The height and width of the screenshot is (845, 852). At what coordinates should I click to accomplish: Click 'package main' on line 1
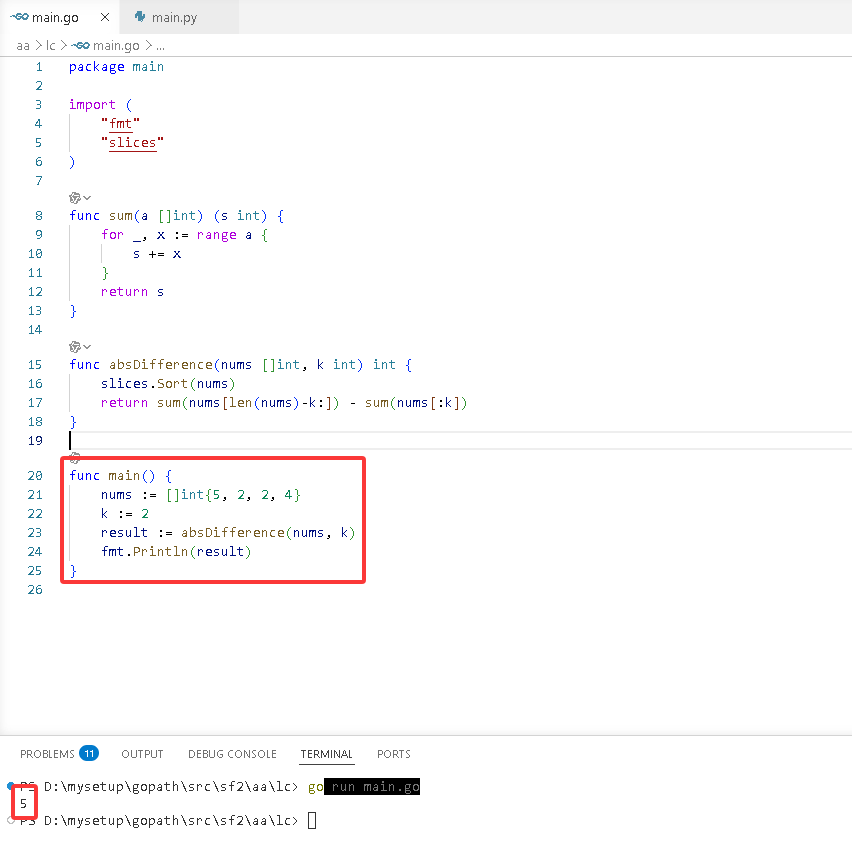point(116,67)
